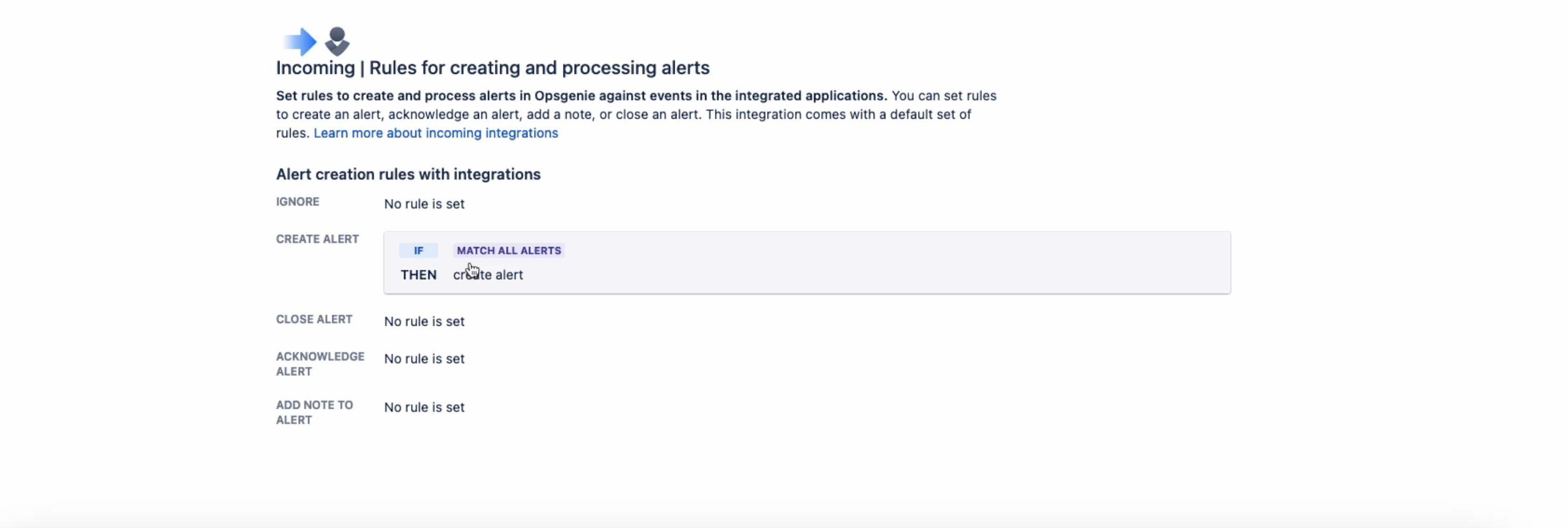Open Learn more about incoming integrations link

(x=436, y=133)
